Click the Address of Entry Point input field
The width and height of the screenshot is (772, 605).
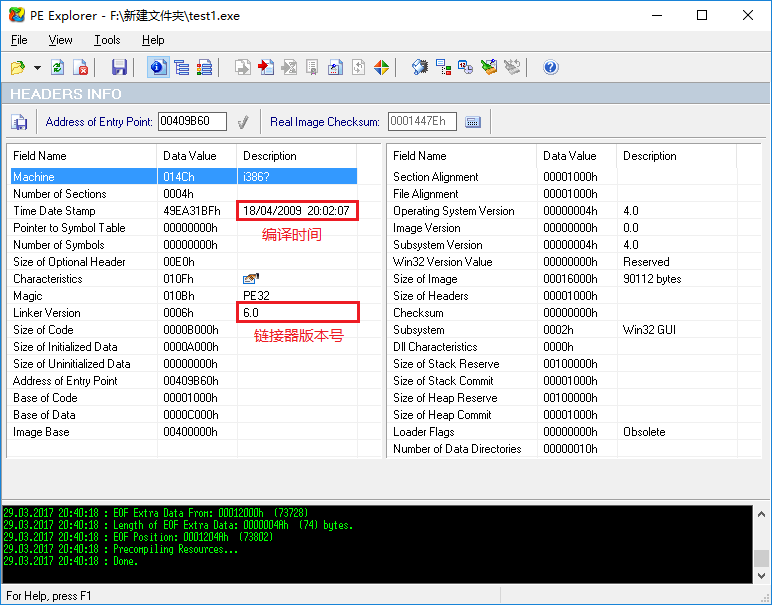coord(193,122)
